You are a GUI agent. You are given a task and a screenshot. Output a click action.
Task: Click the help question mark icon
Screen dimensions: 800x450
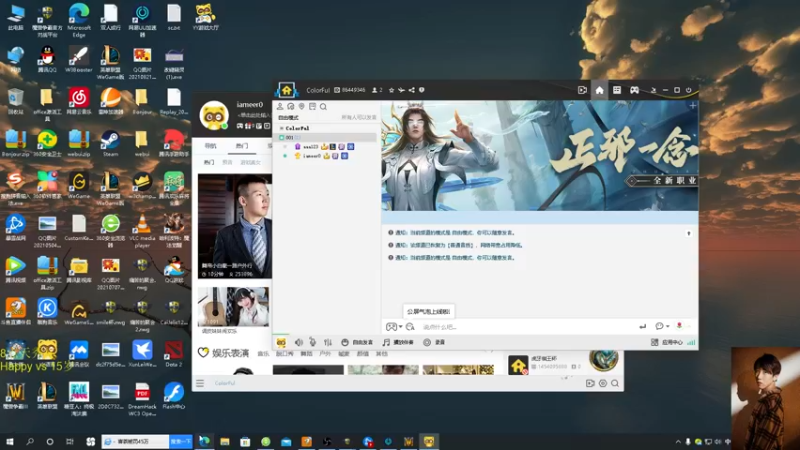(421, 90)
